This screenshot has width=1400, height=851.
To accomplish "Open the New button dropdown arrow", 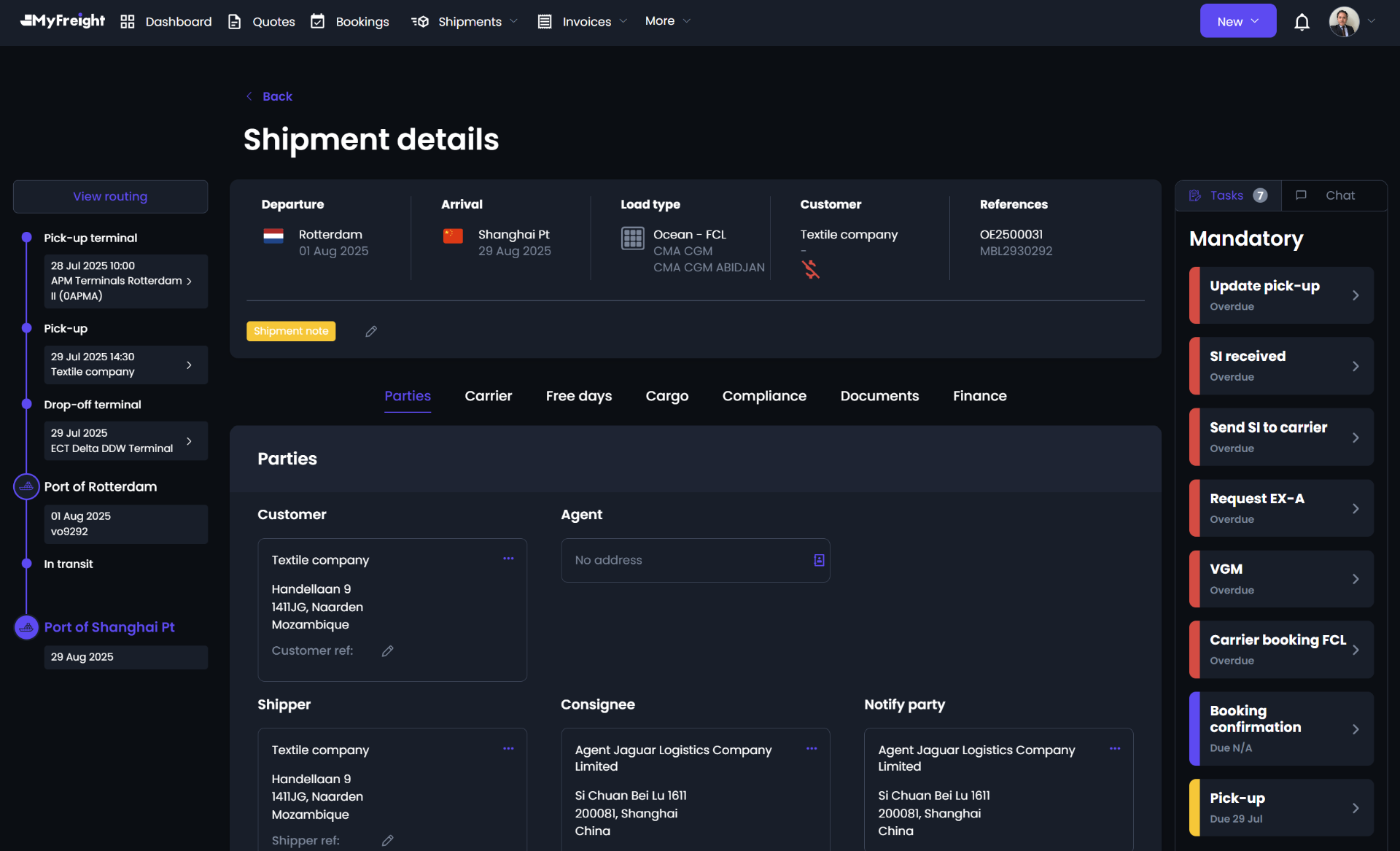I will click(1256, 21).
